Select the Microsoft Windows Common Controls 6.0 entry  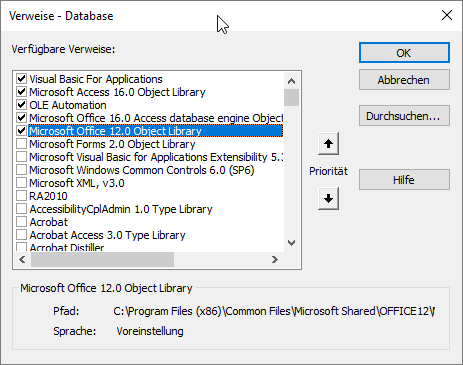tap(142, 170)
